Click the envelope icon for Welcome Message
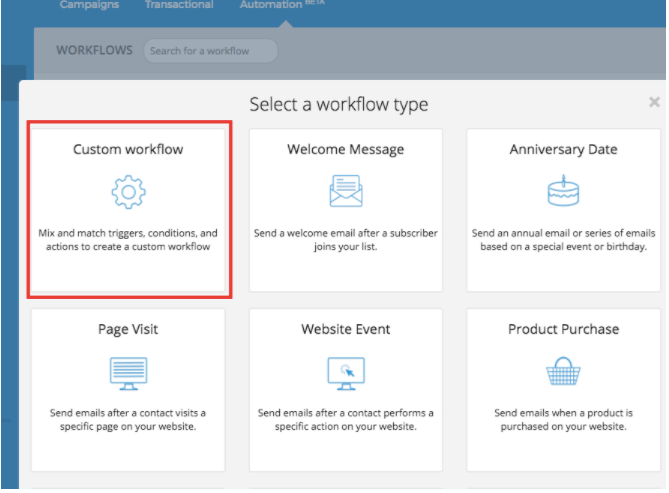This screenshot has width=669, height=493. [346, 190]
